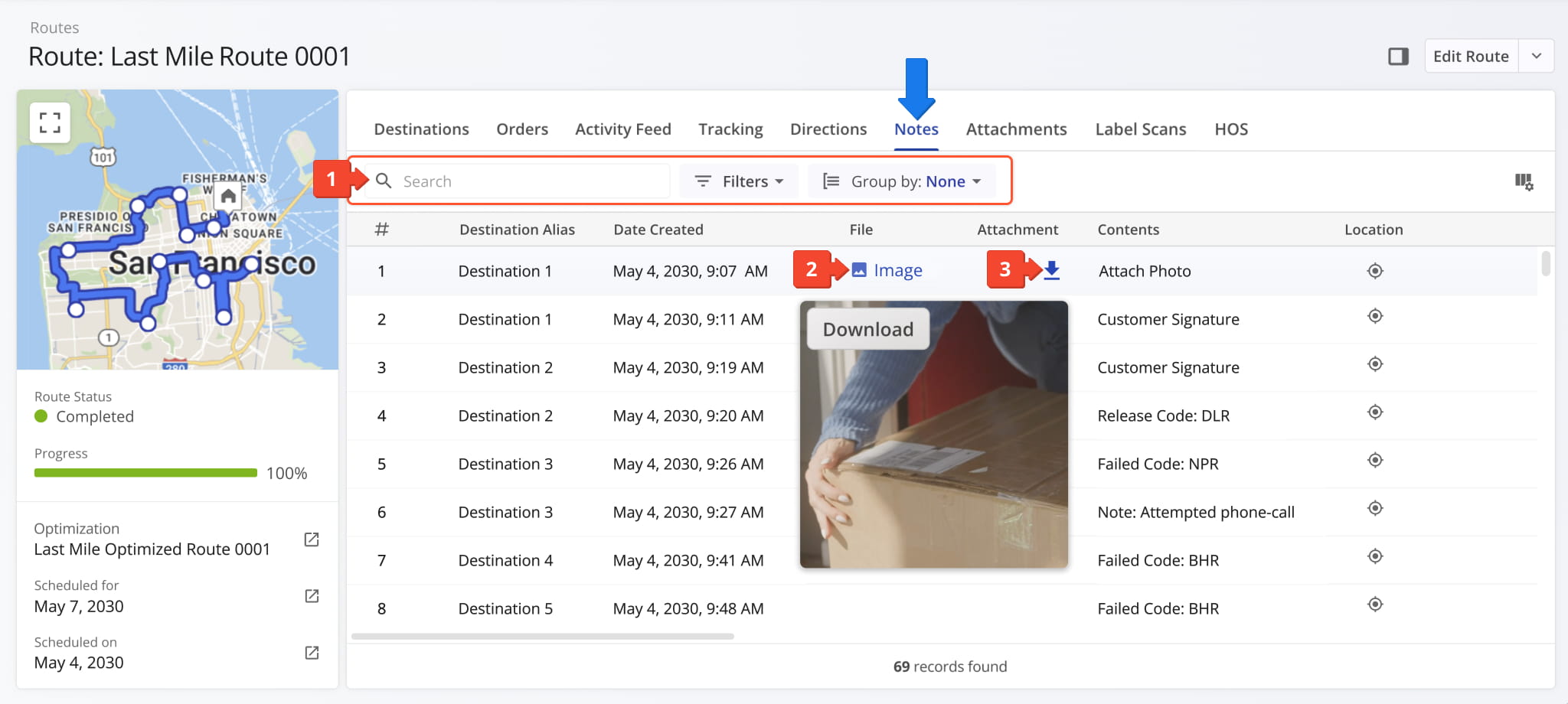Download the attachment for row 1

click(1052, 270)
